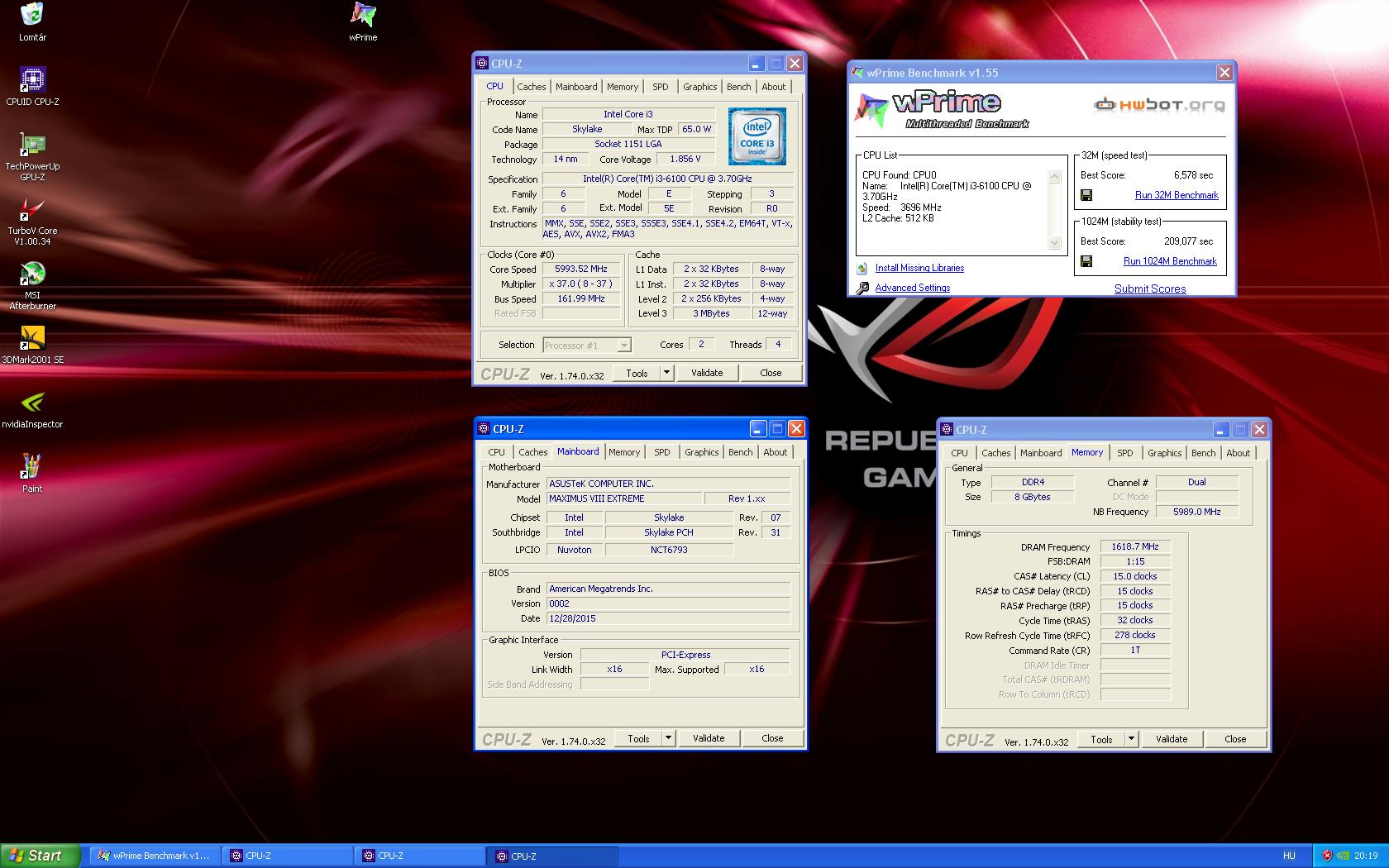
Task: Run the 32M Benchmark
Action: tap(1177, 195)
